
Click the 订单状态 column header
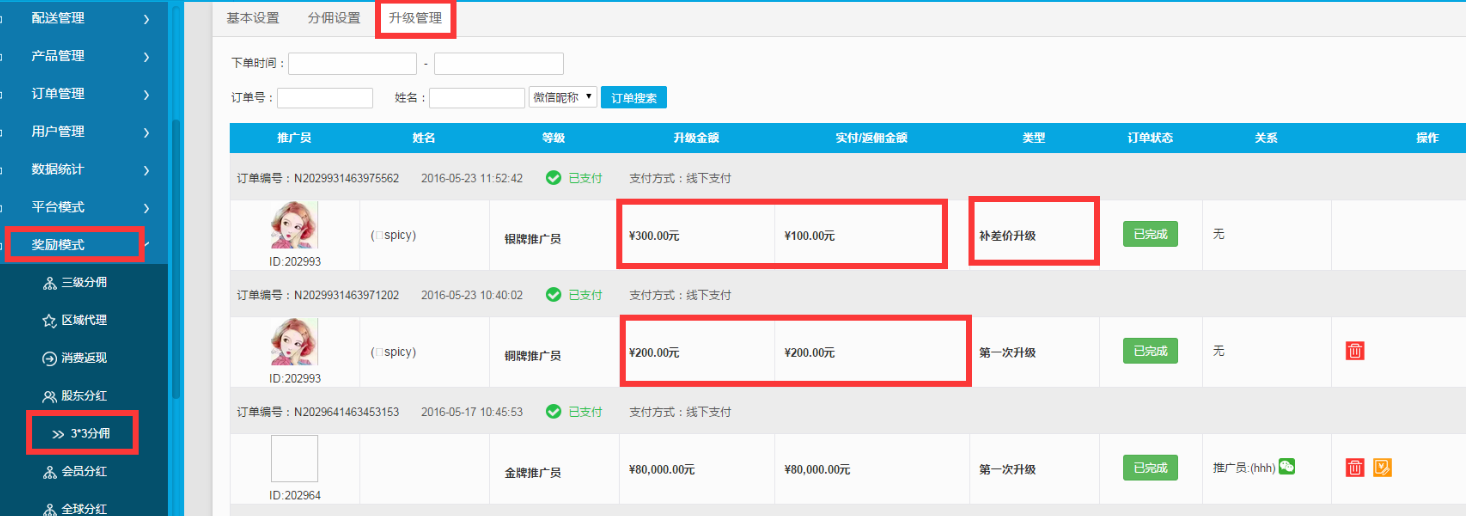click(1150, 138)
